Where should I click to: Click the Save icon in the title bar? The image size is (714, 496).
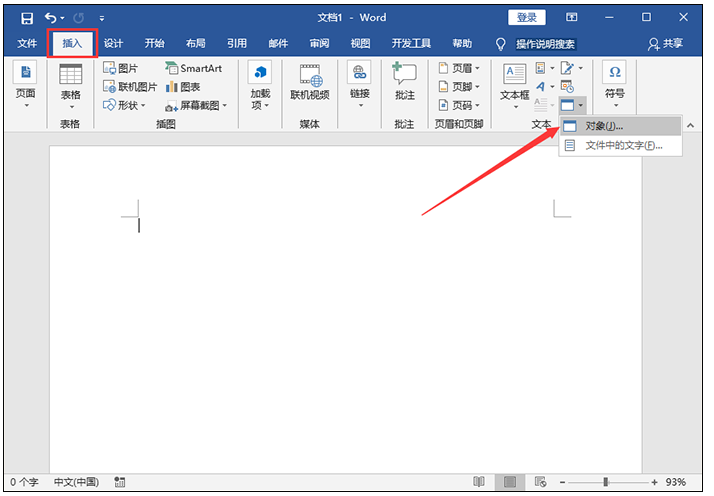tap(27, 18)
